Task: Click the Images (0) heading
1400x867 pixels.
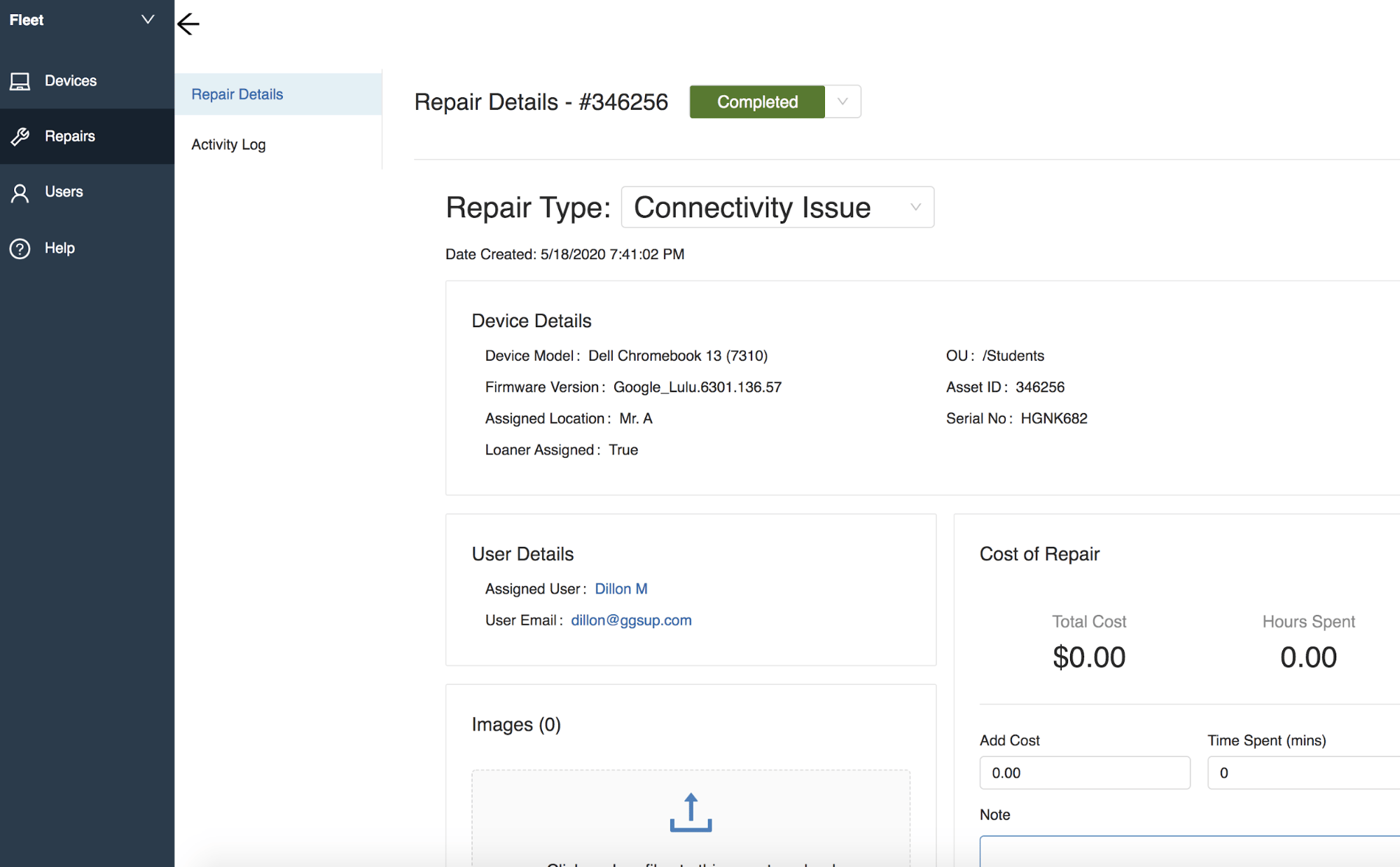Action: (516, 724)
